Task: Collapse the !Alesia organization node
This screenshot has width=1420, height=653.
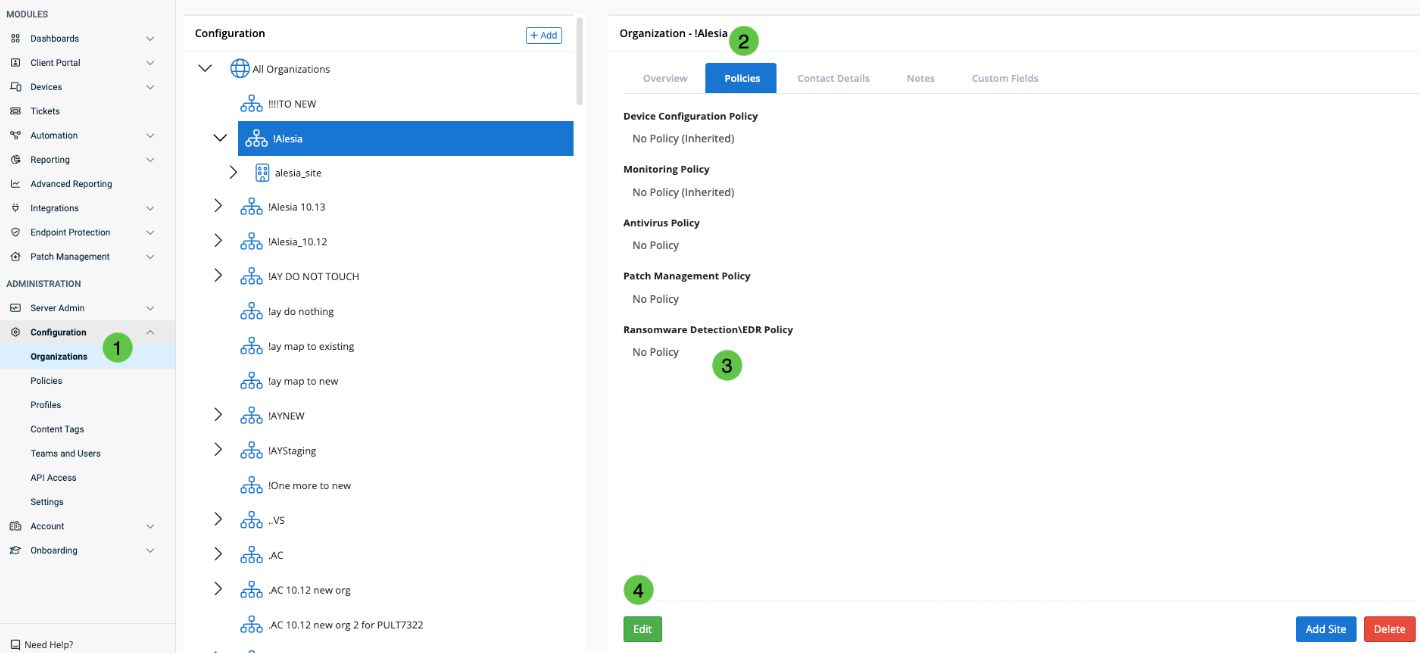Action: (220, 138)
